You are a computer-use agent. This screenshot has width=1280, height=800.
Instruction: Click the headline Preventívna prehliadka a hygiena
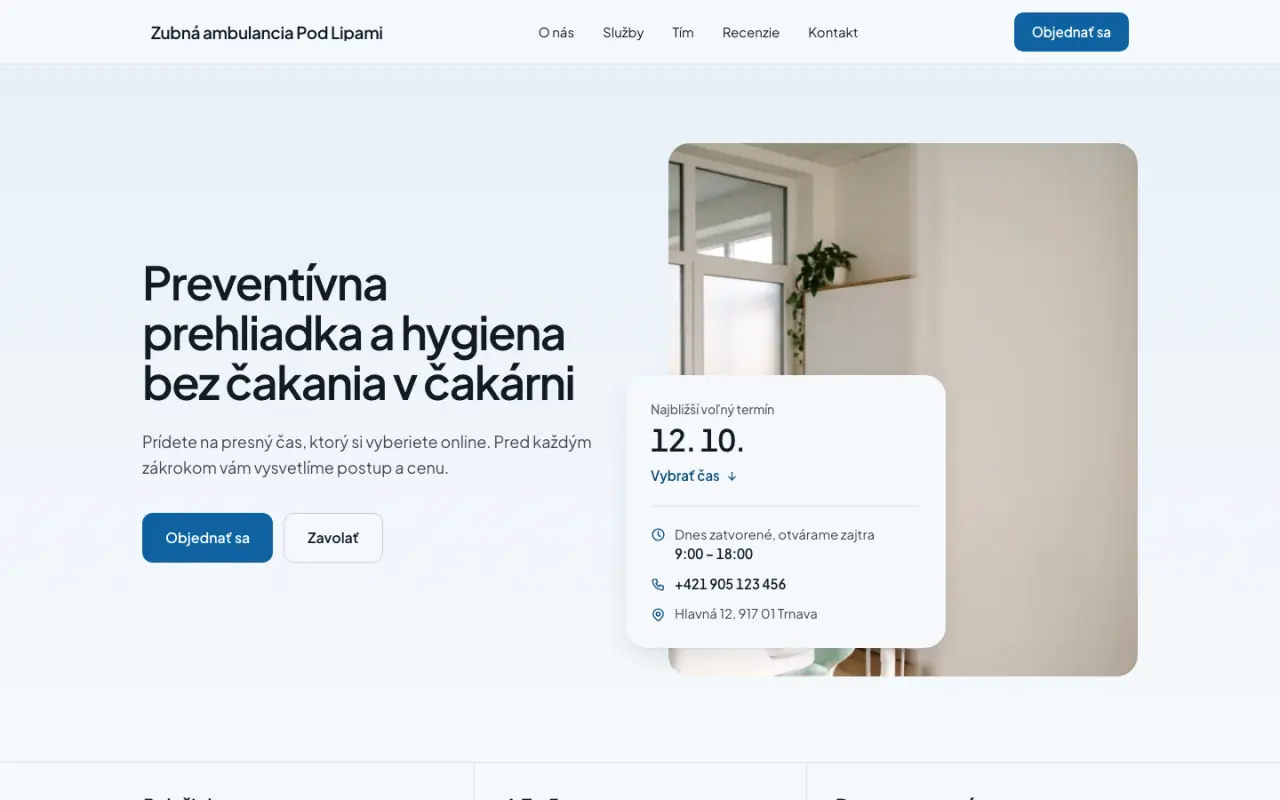(359, 333)
